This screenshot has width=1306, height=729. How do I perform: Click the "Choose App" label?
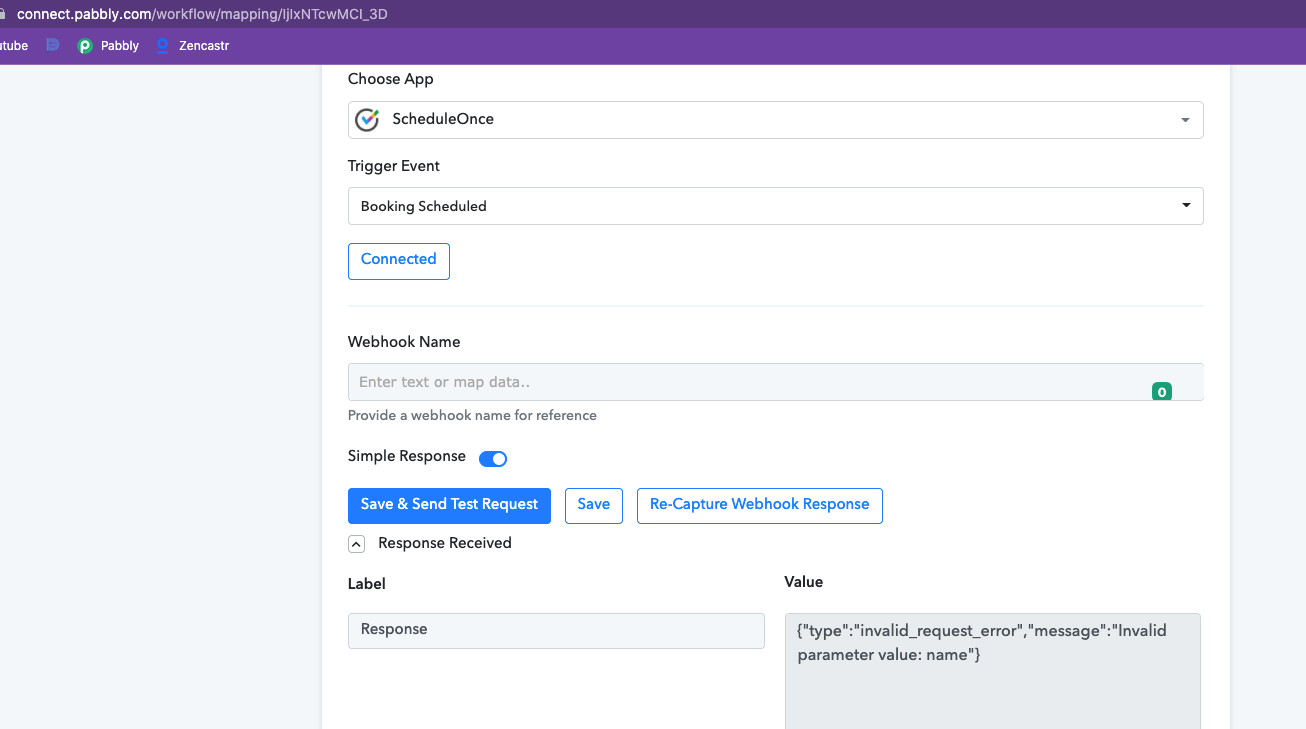point(391,79)
